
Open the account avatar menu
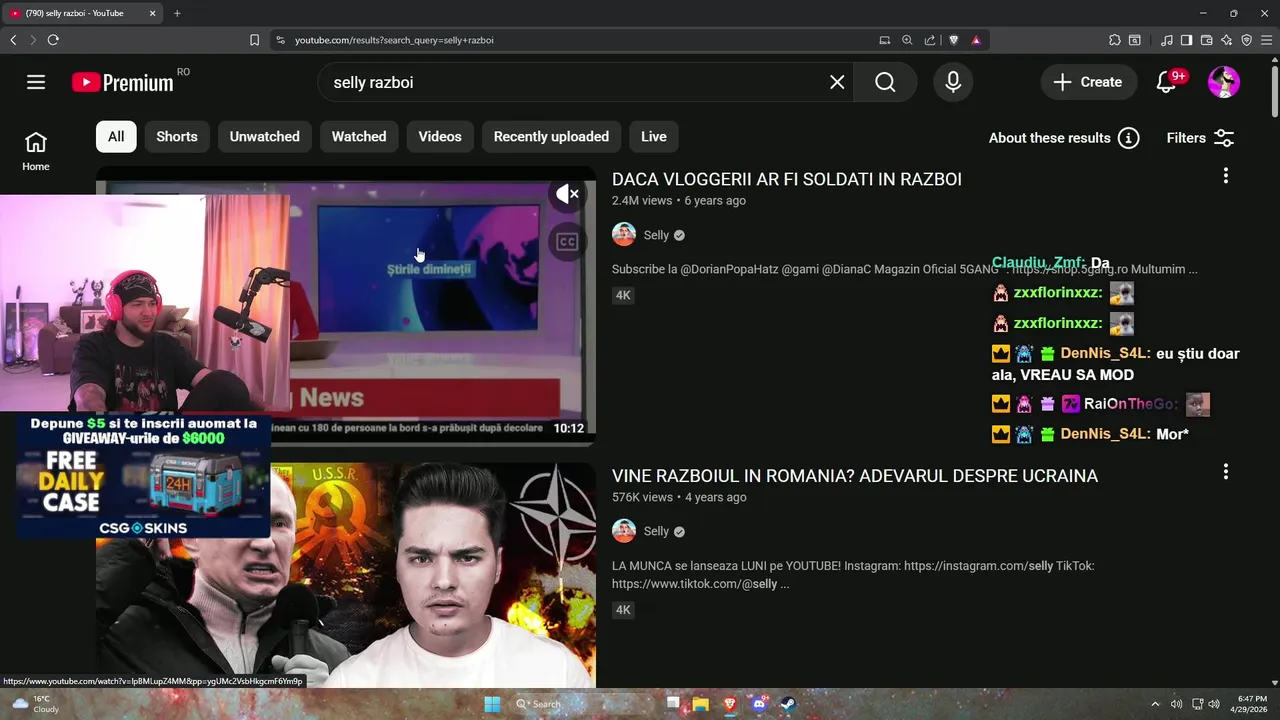[1224, 82]
